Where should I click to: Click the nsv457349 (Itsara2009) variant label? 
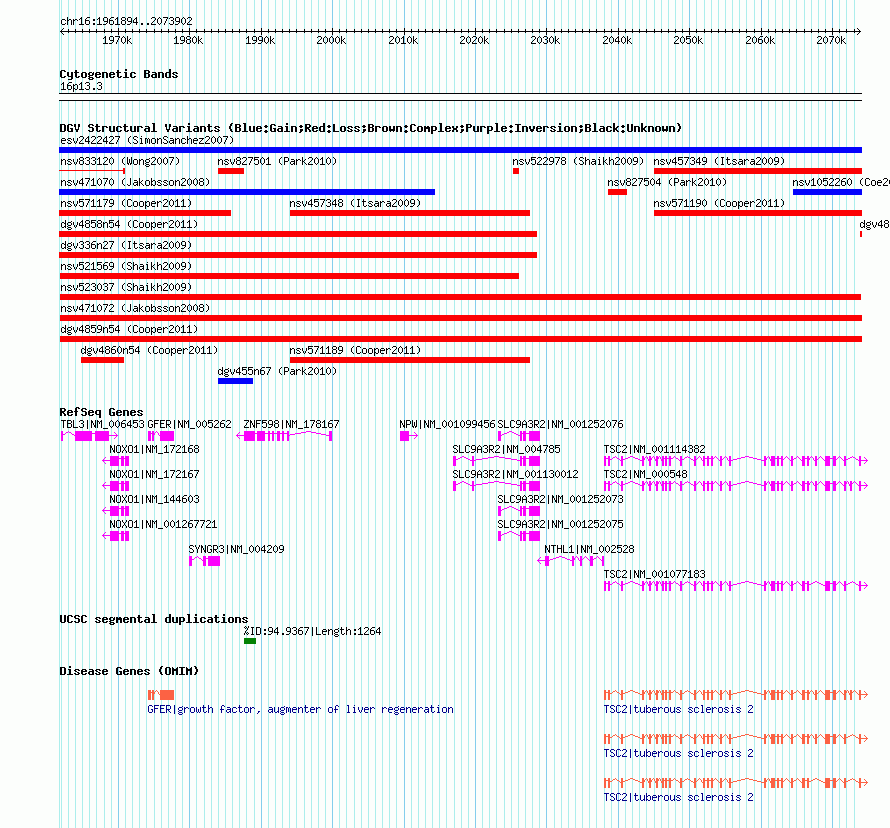click(719, 161)
